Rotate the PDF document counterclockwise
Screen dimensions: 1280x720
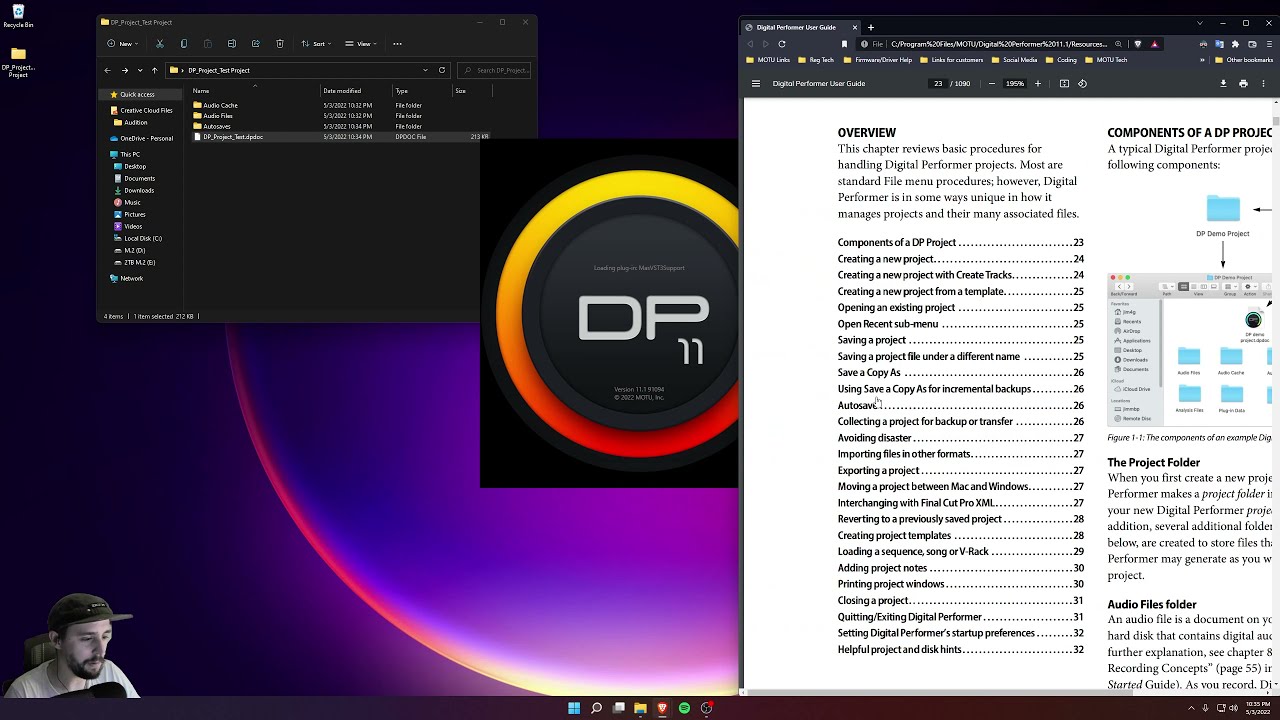click(x=1082, y=84)
